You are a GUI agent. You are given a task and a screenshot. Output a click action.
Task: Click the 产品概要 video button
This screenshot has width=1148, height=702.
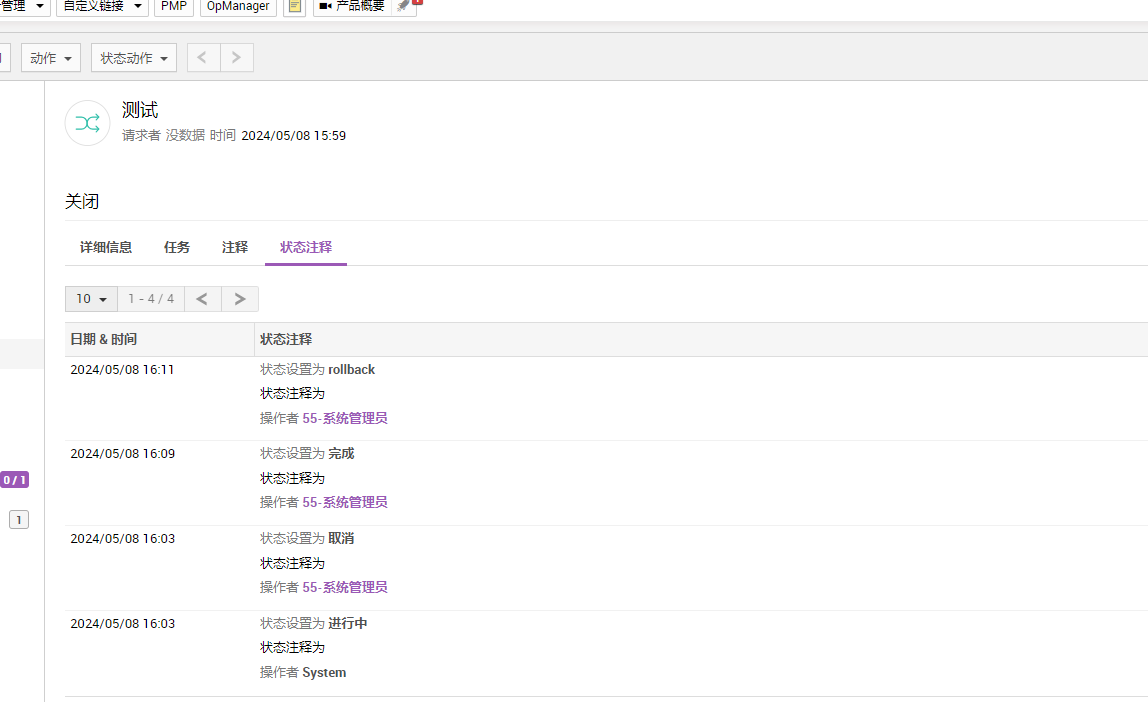coord(352,7)
